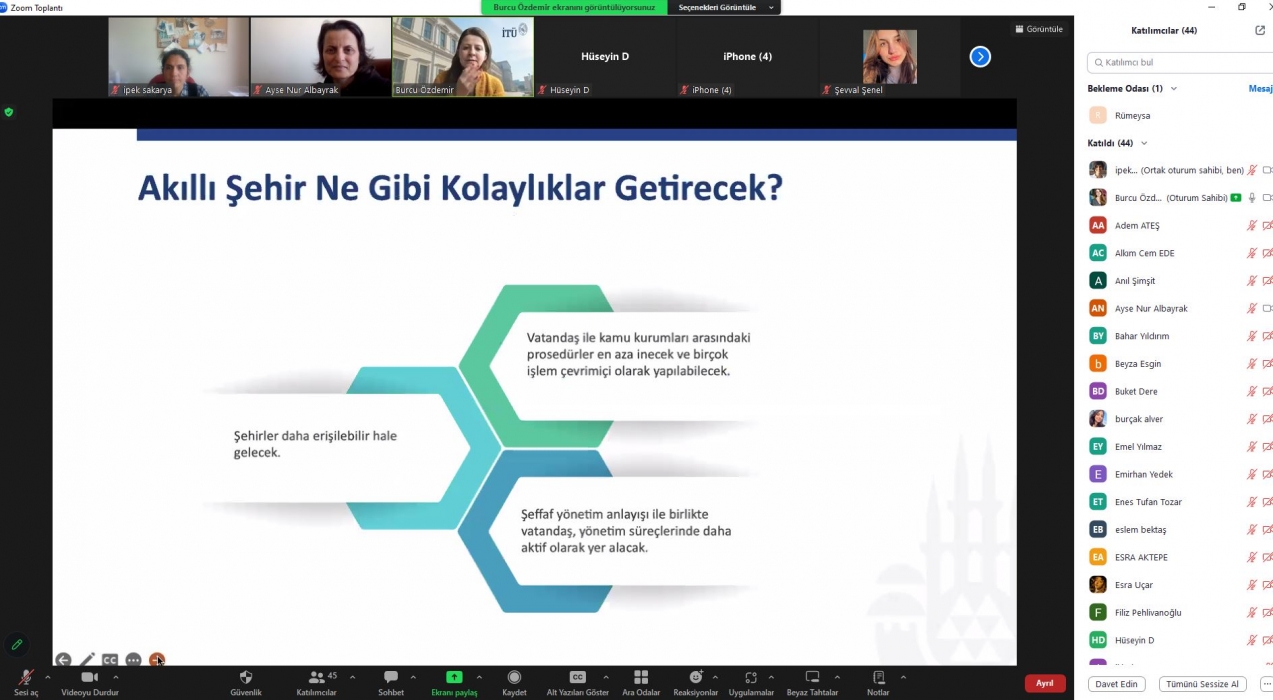1273x700 pixels.
Task: Open the Notlar notes icon
Action: (x=878, y=678)
